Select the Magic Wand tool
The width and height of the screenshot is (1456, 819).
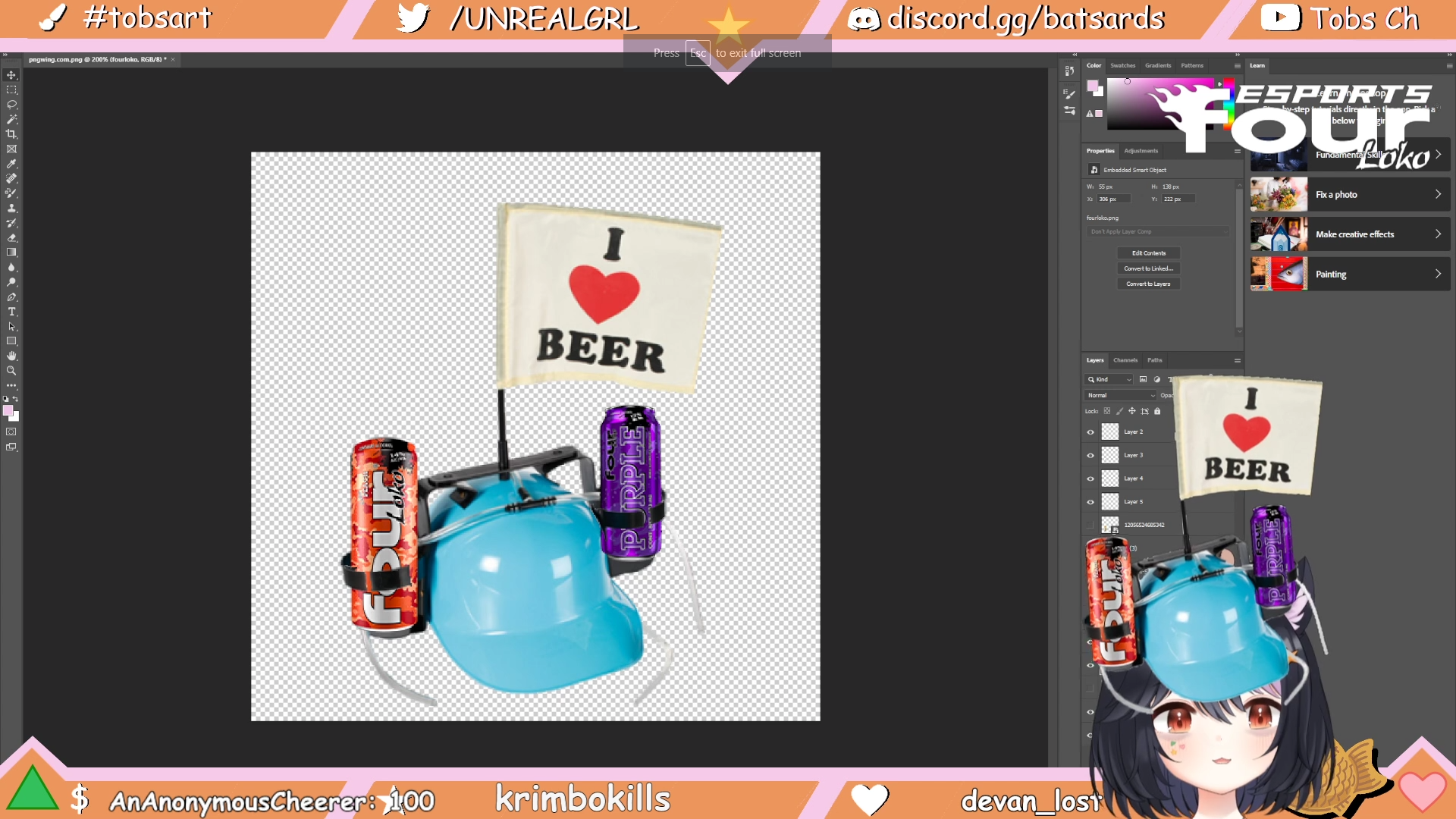click(x=11, y=119)
